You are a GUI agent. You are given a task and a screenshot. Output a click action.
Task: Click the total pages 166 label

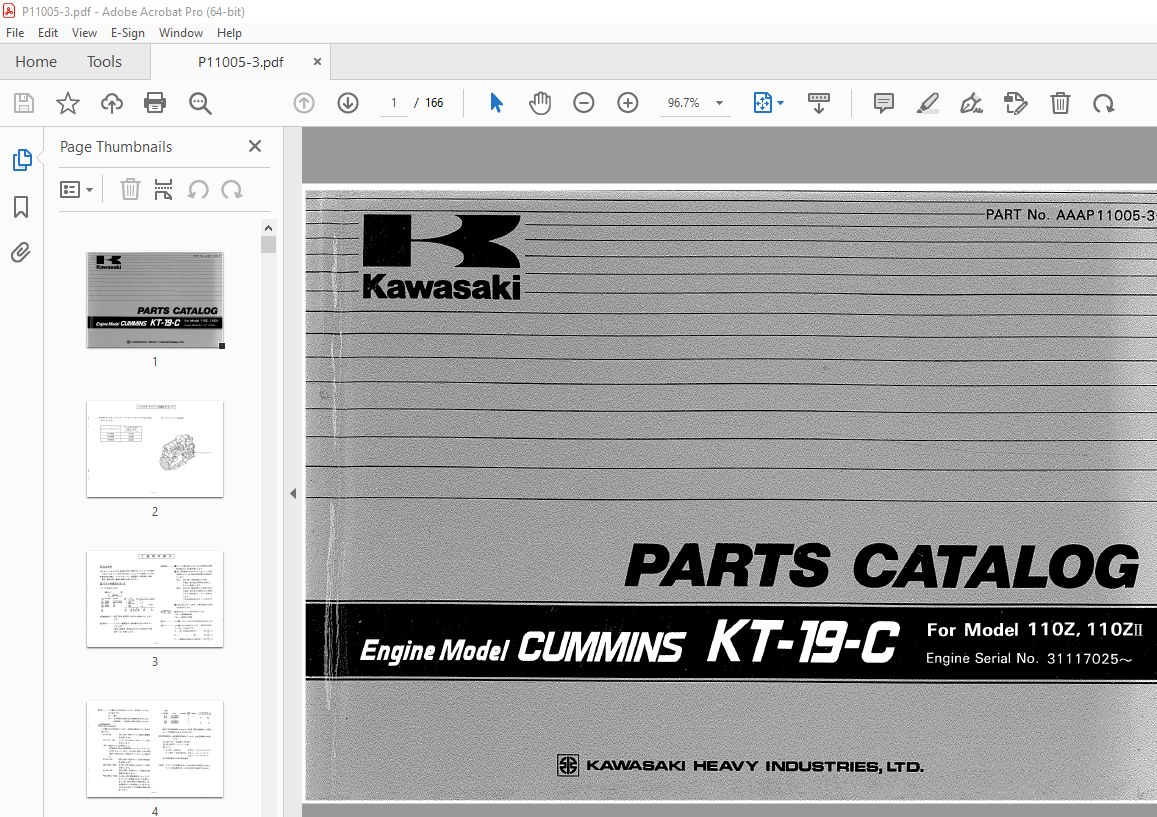coord(434,103)
